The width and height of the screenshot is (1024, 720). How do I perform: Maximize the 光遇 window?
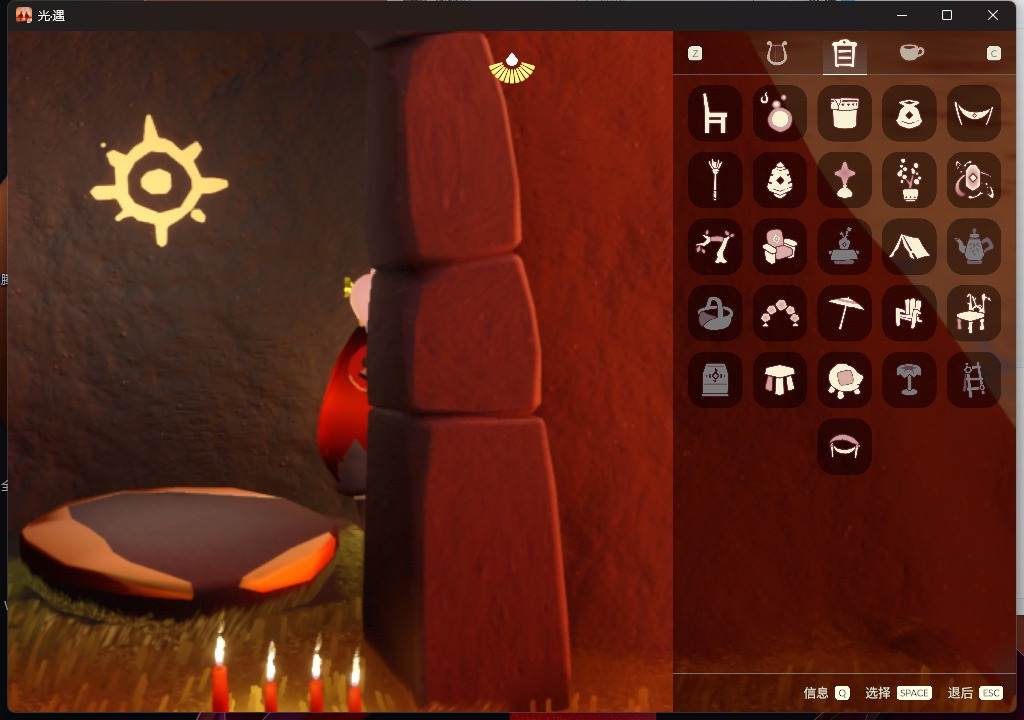click(x=947, y=15)
